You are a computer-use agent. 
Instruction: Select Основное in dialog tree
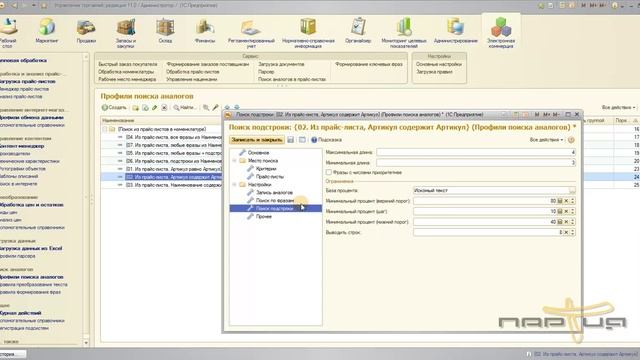point(258,152)
